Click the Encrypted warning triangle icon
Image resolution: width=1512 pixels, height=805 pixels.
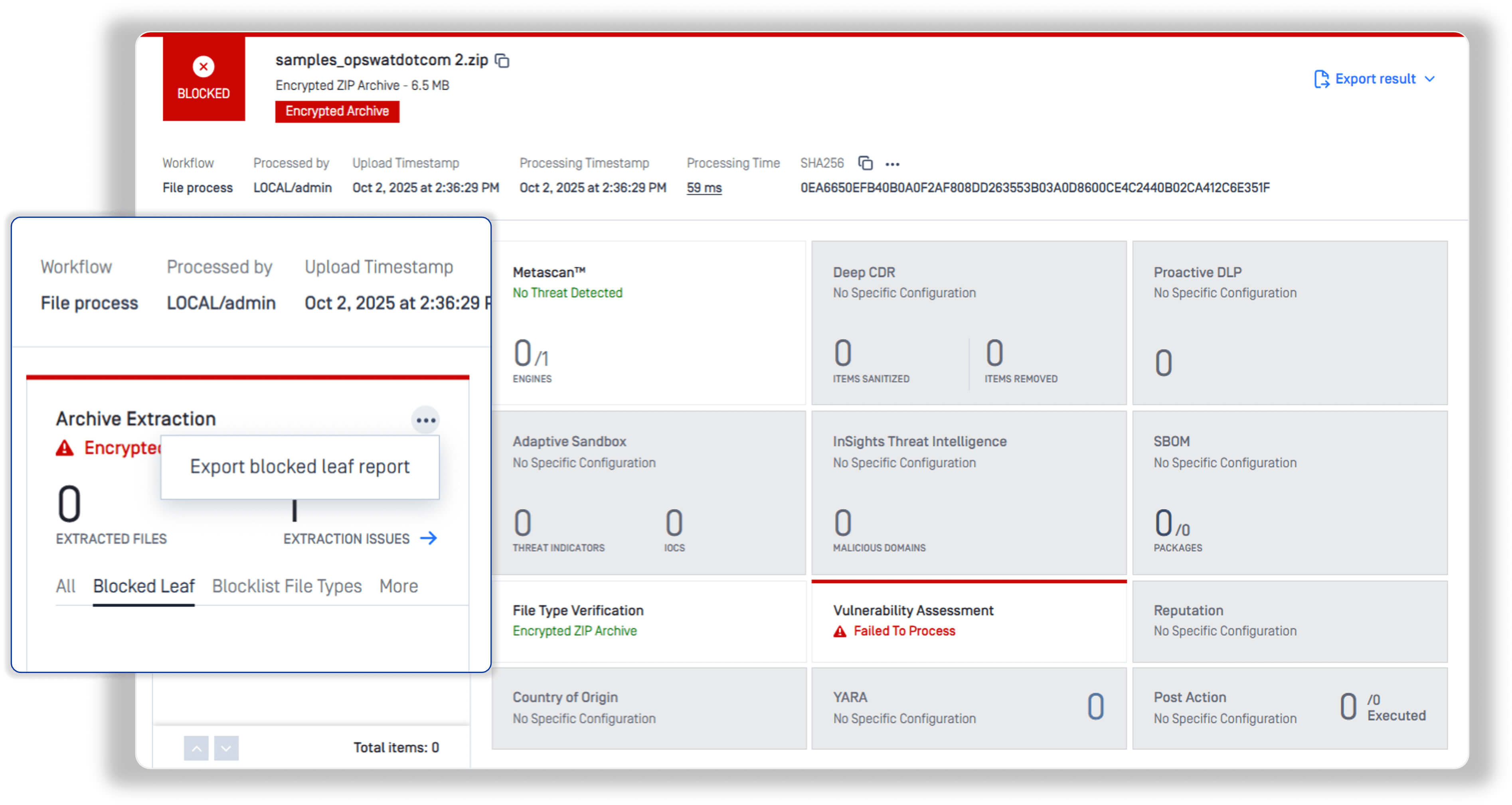65,448
